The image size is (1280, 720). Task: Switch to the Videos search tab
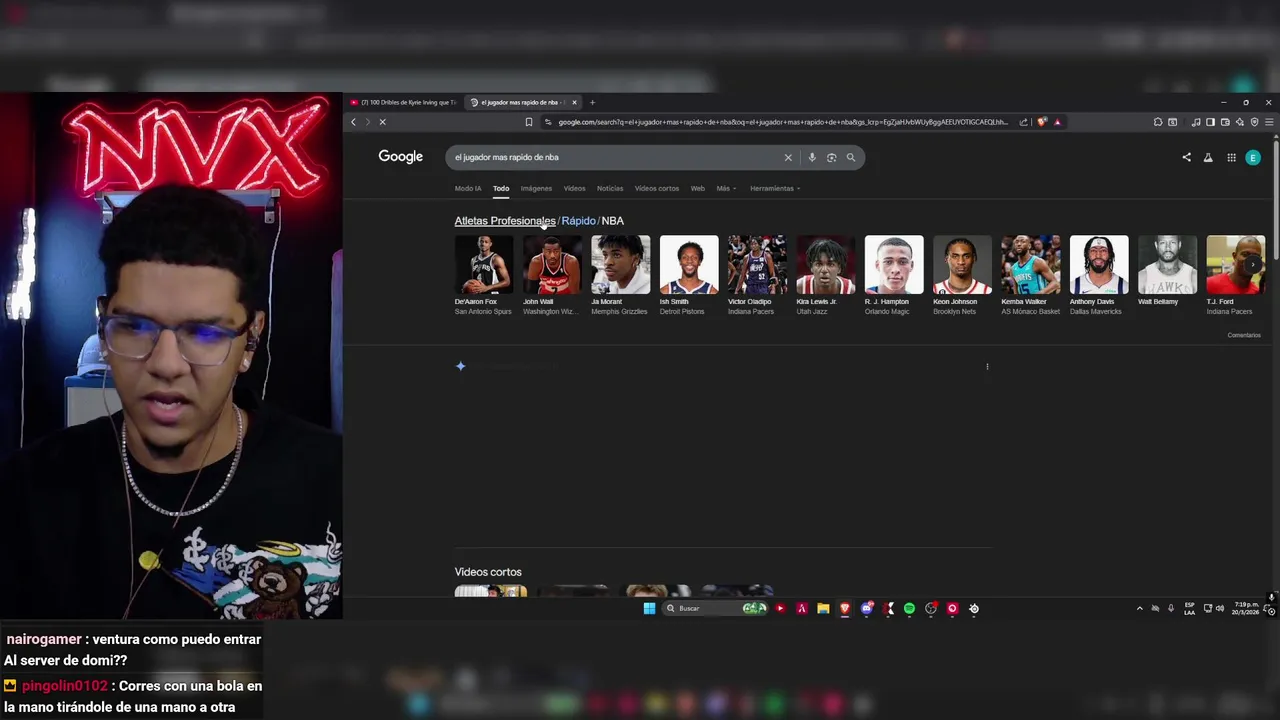[x=574, y=188]
